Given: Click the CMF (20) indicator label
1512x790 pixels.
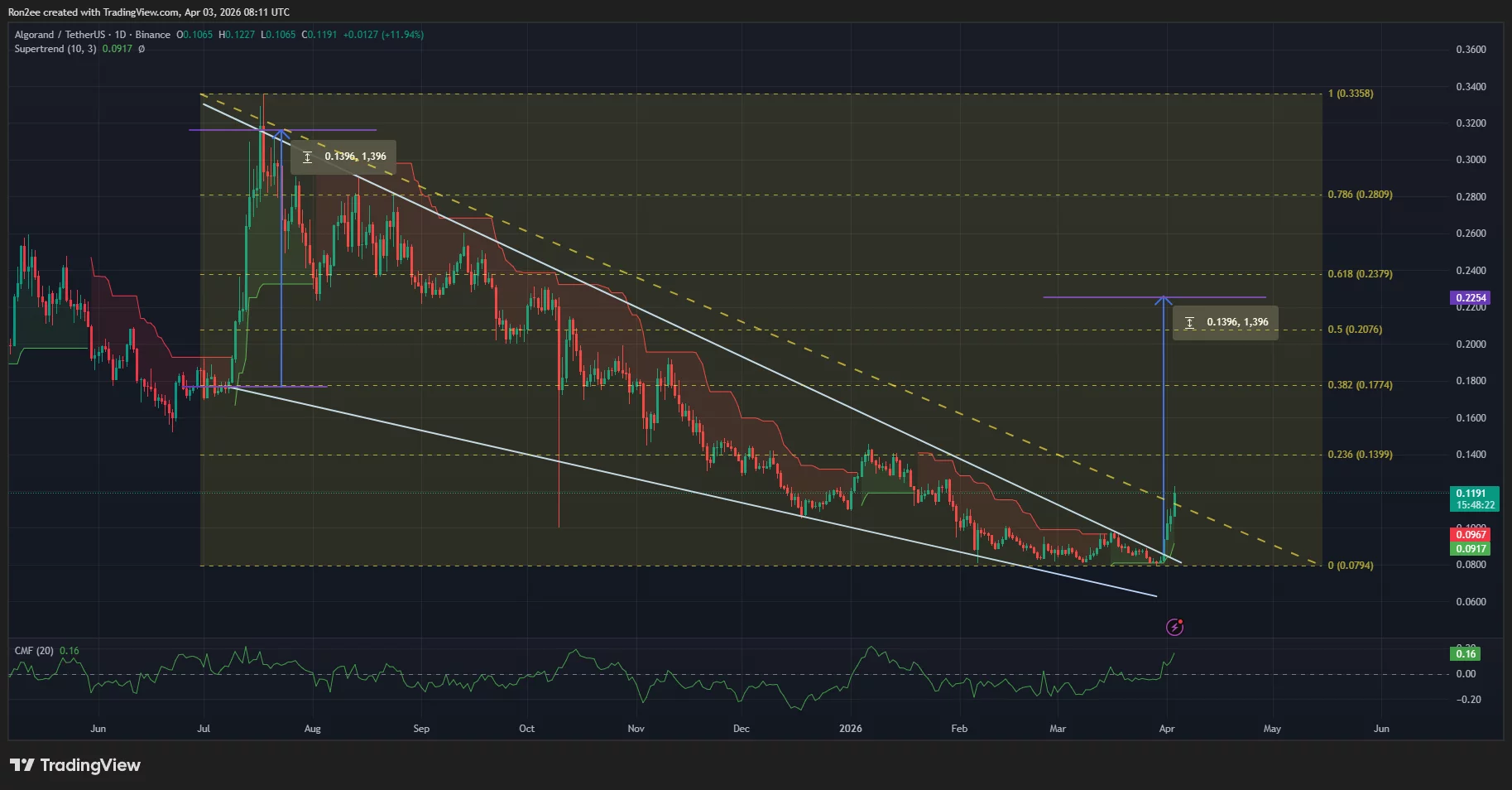Looking at the screenshot, I should (x=36, y=651).
